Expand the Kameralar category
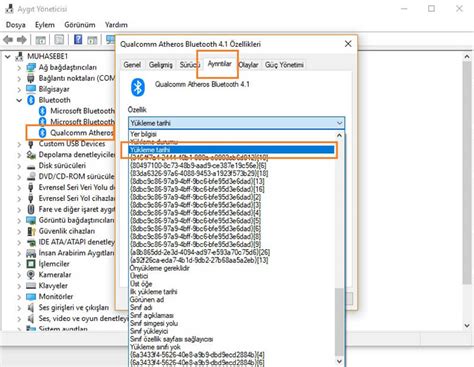The width and height of the screenshot is (474, 367). coord(19,275)
